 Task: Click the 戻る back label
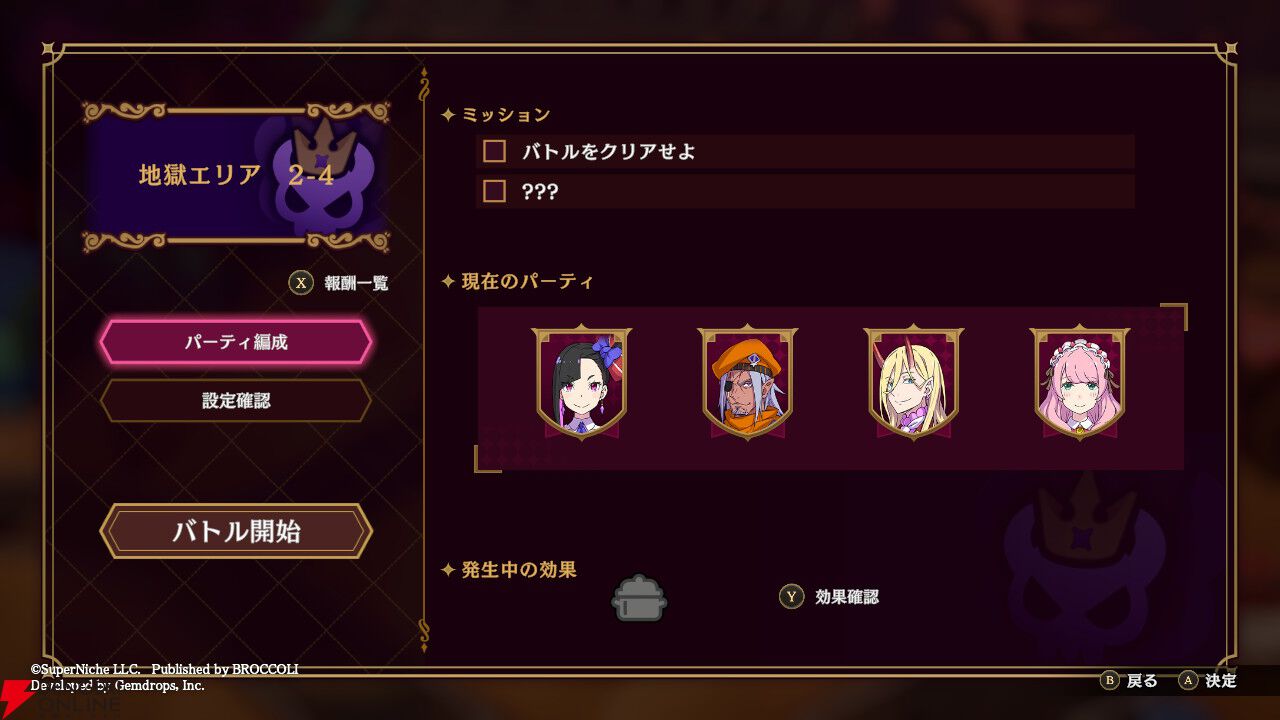pyautogui.click(x=1142, y=681)
